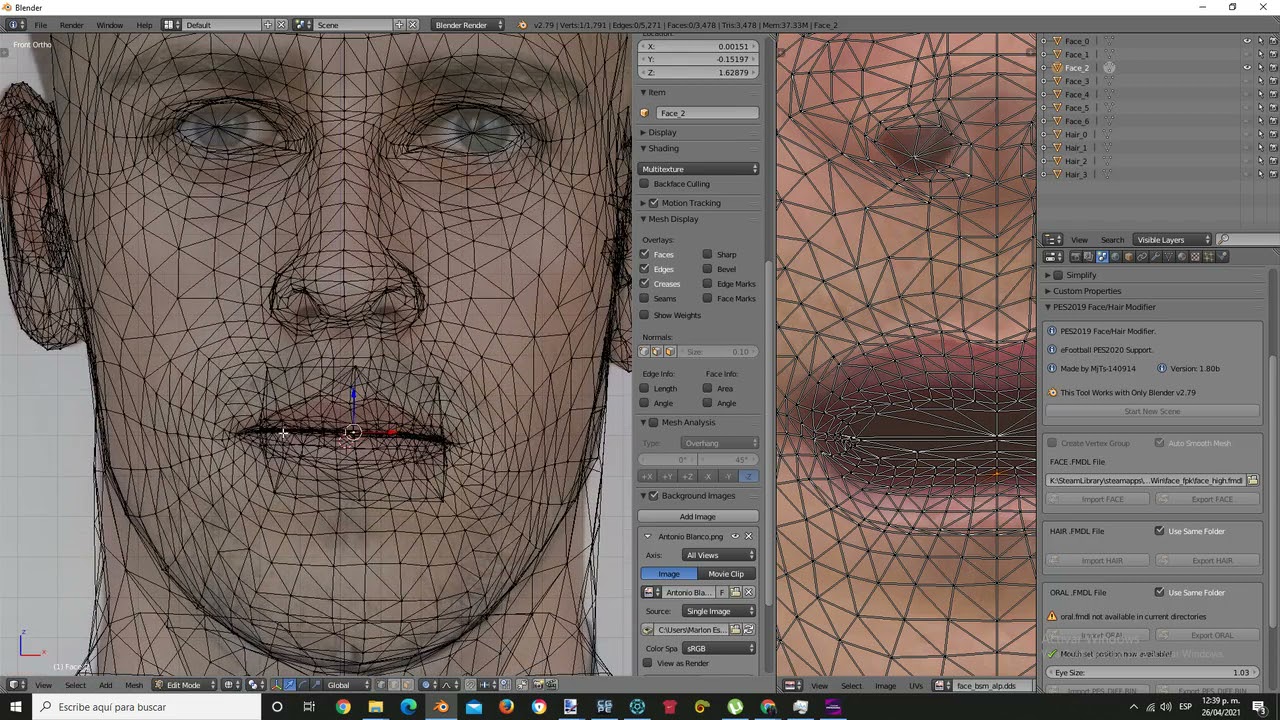
Task: Select the scale manipulator icon
Action: click(316, 685)
